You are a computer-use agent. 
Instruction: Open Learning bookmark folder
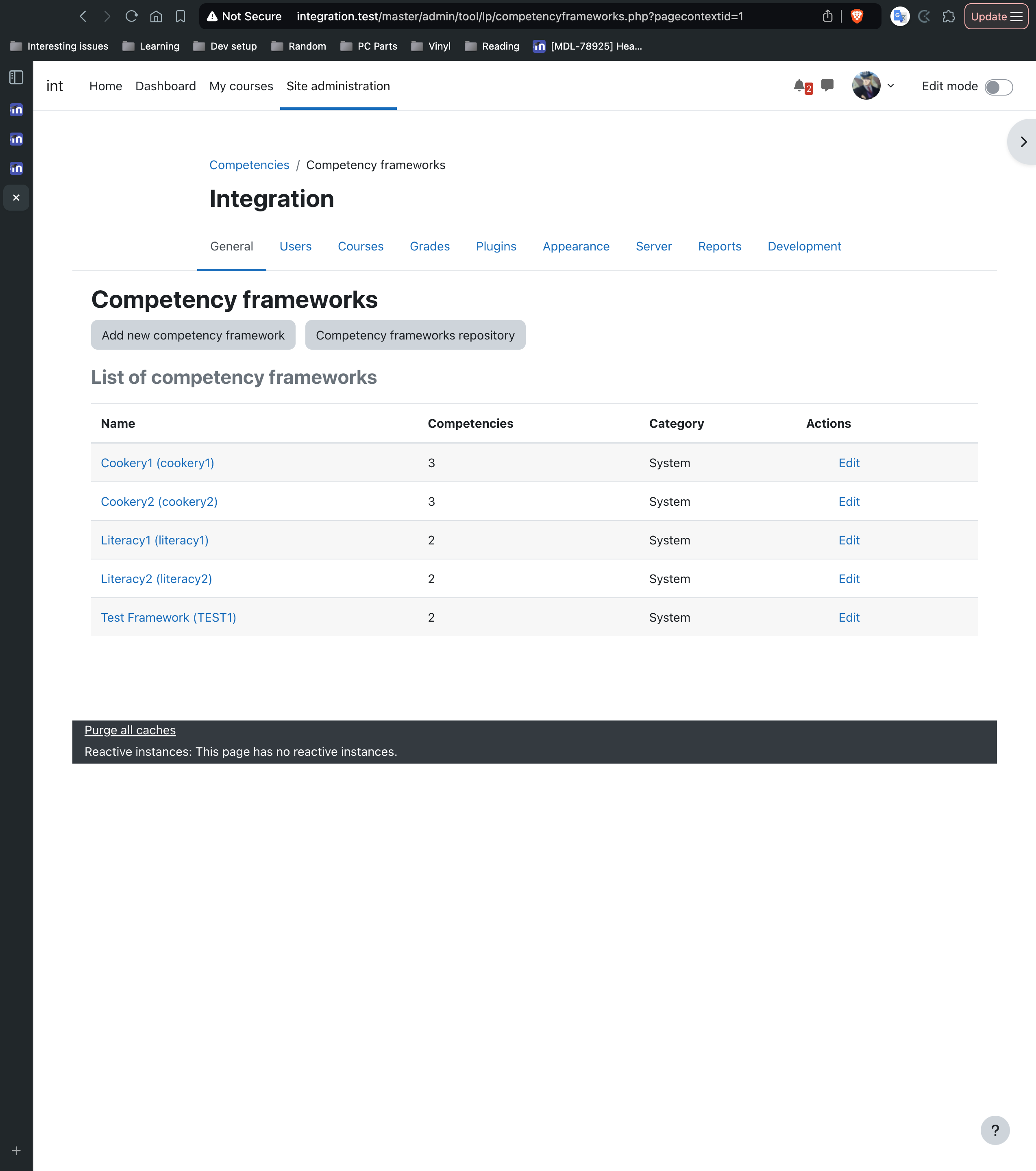tap(151, 46)
